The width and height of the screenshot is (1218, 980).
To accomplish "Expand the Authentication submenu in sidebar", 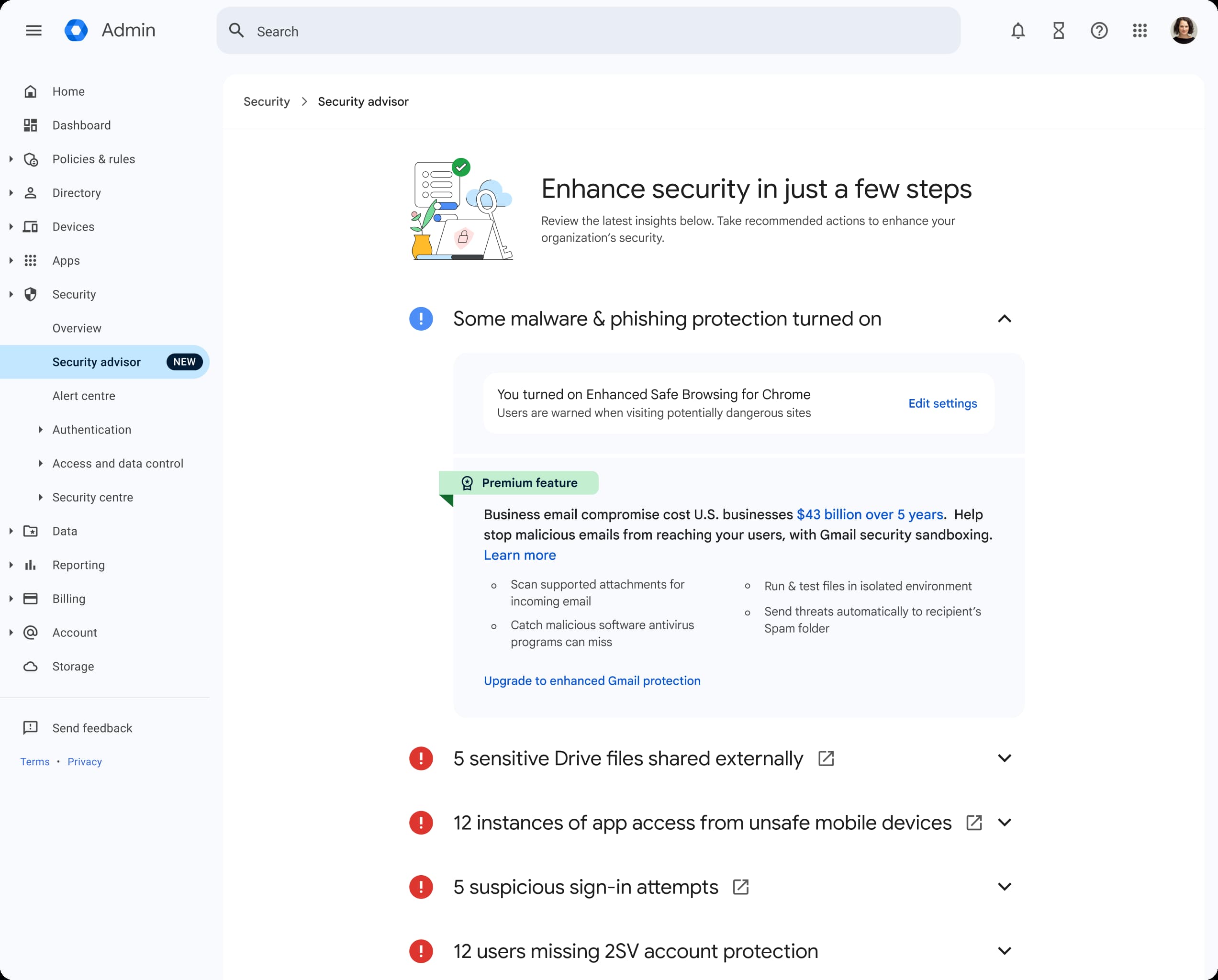I will (41, 430).
